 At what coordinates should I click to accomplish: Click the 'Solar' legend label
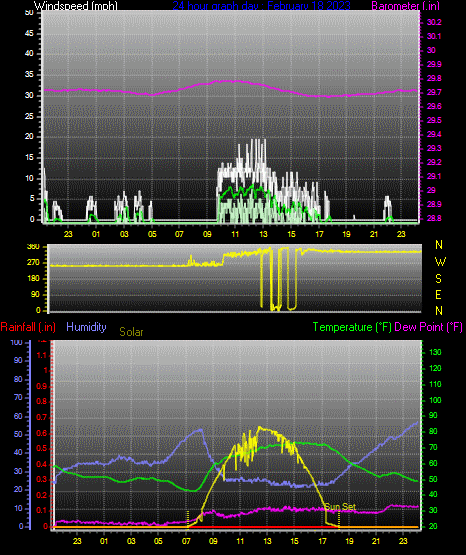(131, 332)
